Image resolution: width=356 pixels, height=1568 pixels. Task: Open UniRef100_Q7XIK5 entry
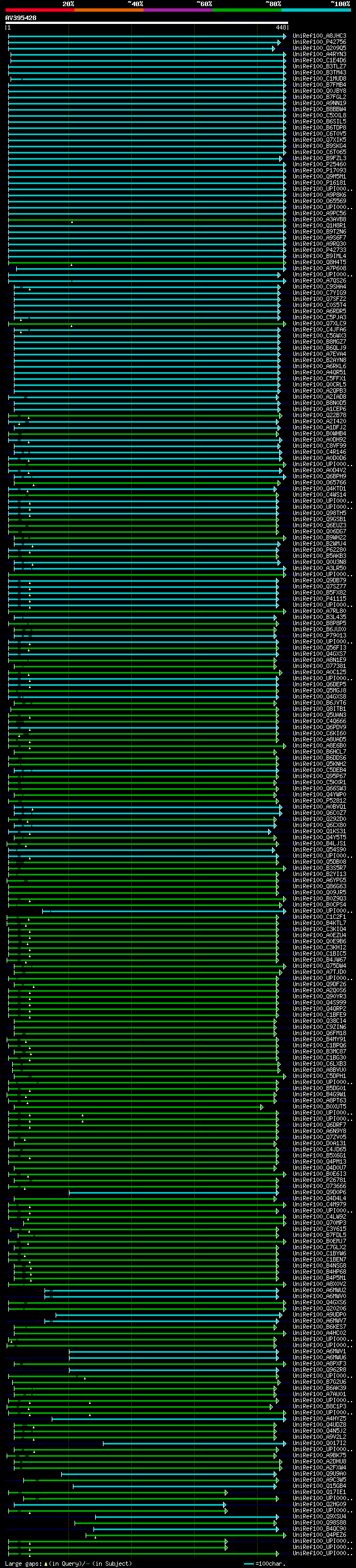pos(319,140)
